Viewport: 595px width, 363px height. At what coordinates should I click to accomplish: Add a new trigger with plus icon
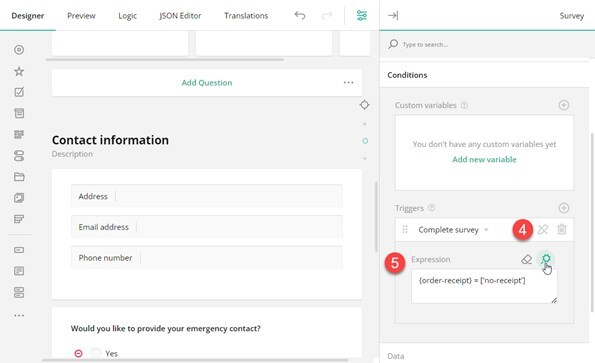coord(564,208)
